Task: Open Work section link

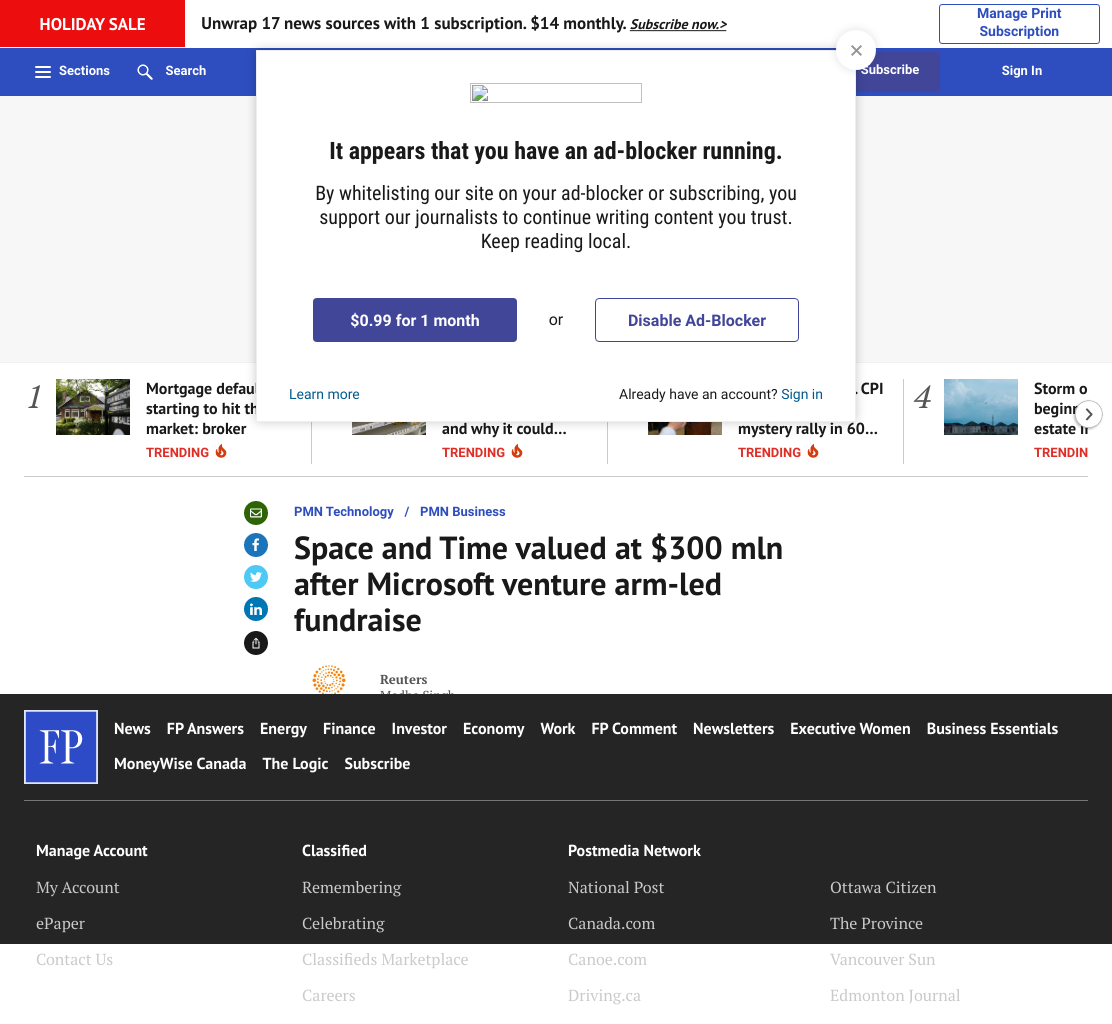Action: point(557,729)
